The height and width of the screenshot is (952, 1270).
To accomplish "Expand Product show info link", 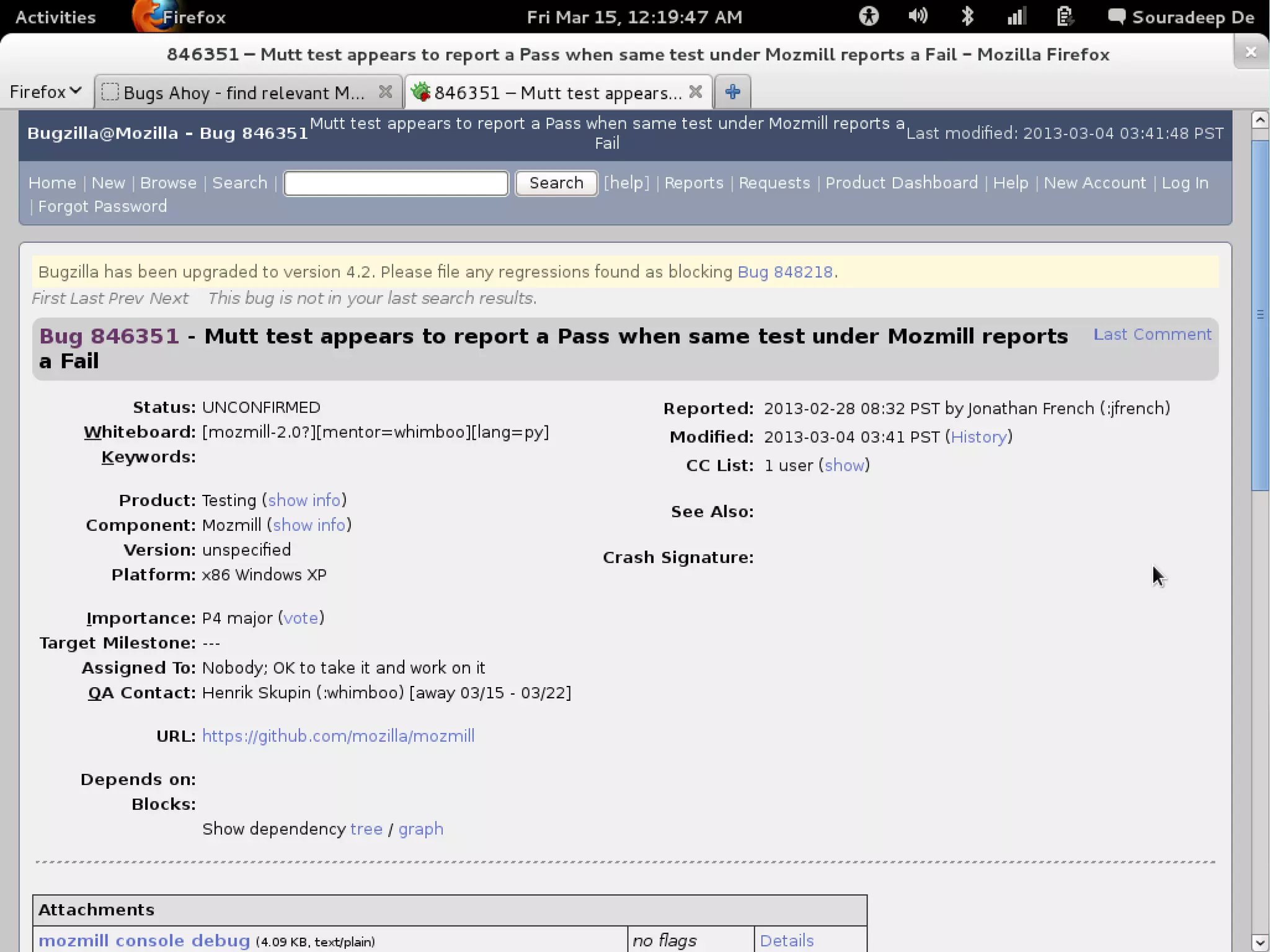I will [x=304, y=500].
